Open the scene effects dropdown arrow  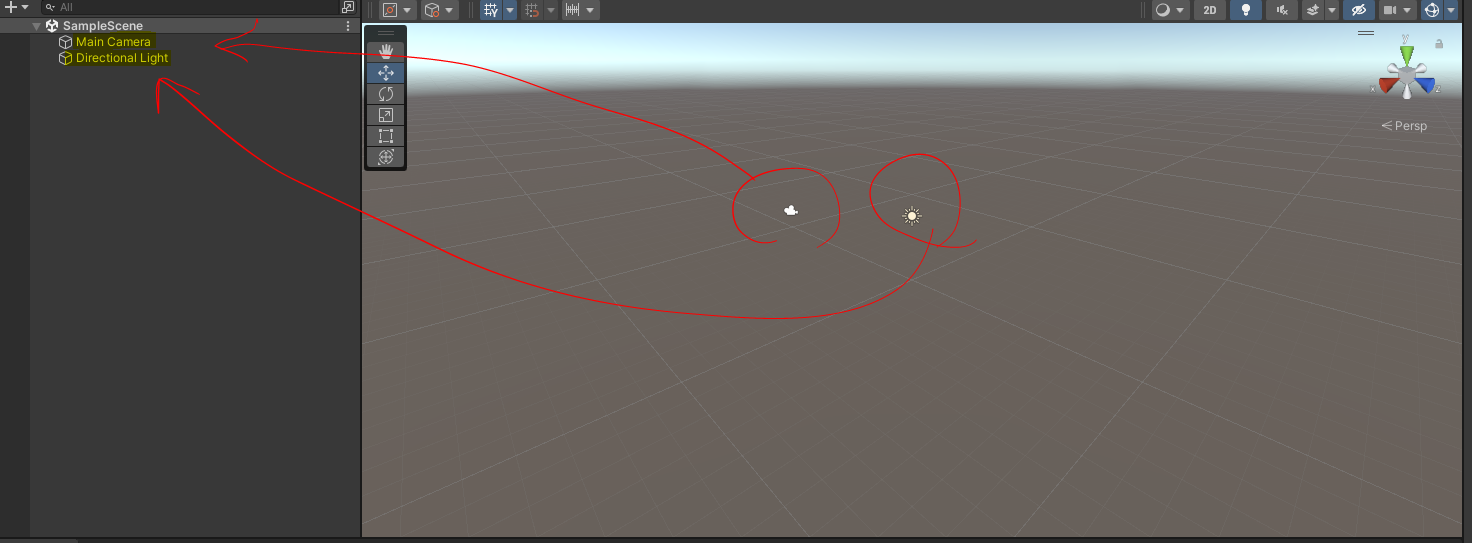click(x=1332, y=10)
